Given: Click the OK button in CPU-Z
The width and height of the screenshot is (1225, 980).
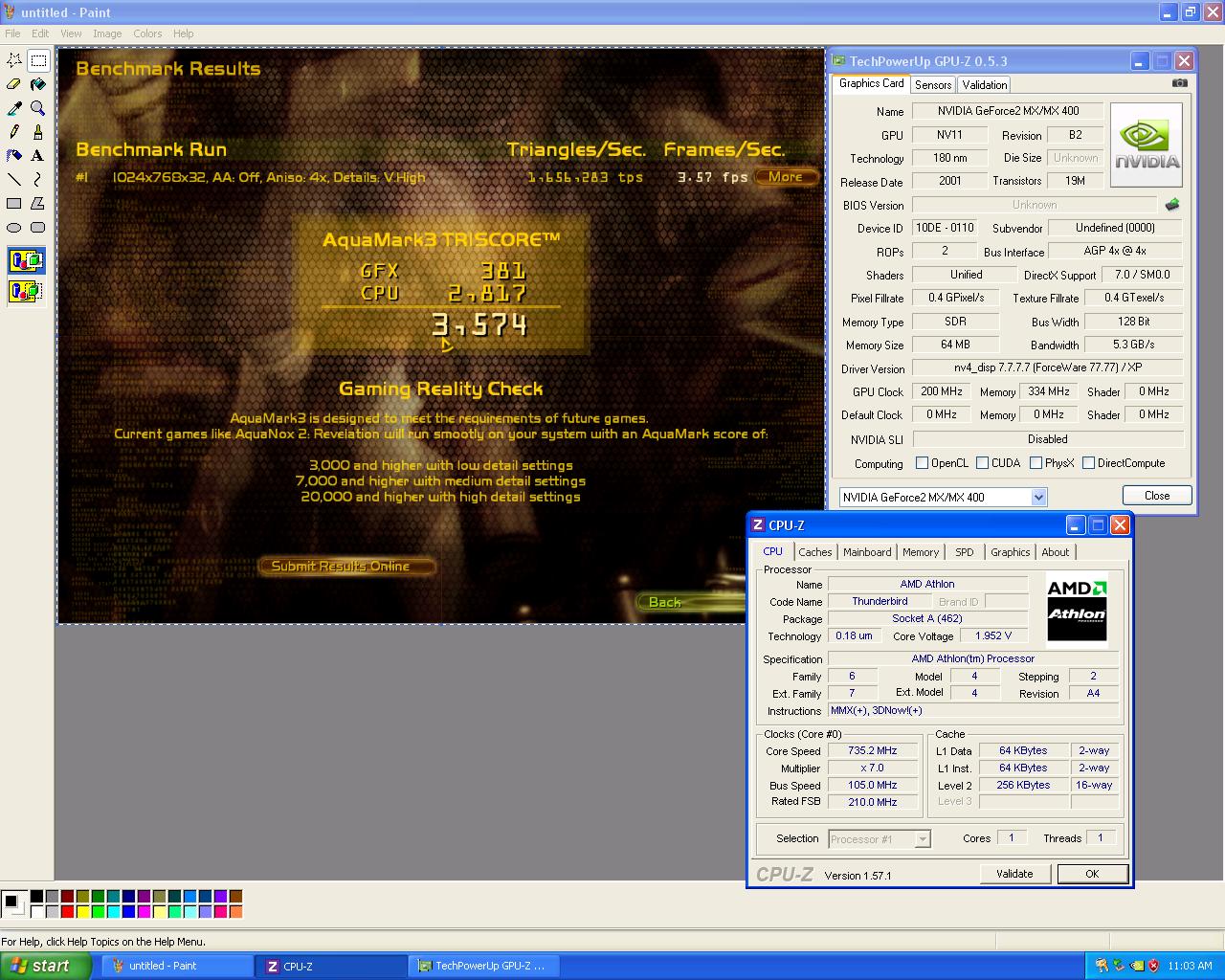Looking at the screenshot, I should tap(1092, 874).
